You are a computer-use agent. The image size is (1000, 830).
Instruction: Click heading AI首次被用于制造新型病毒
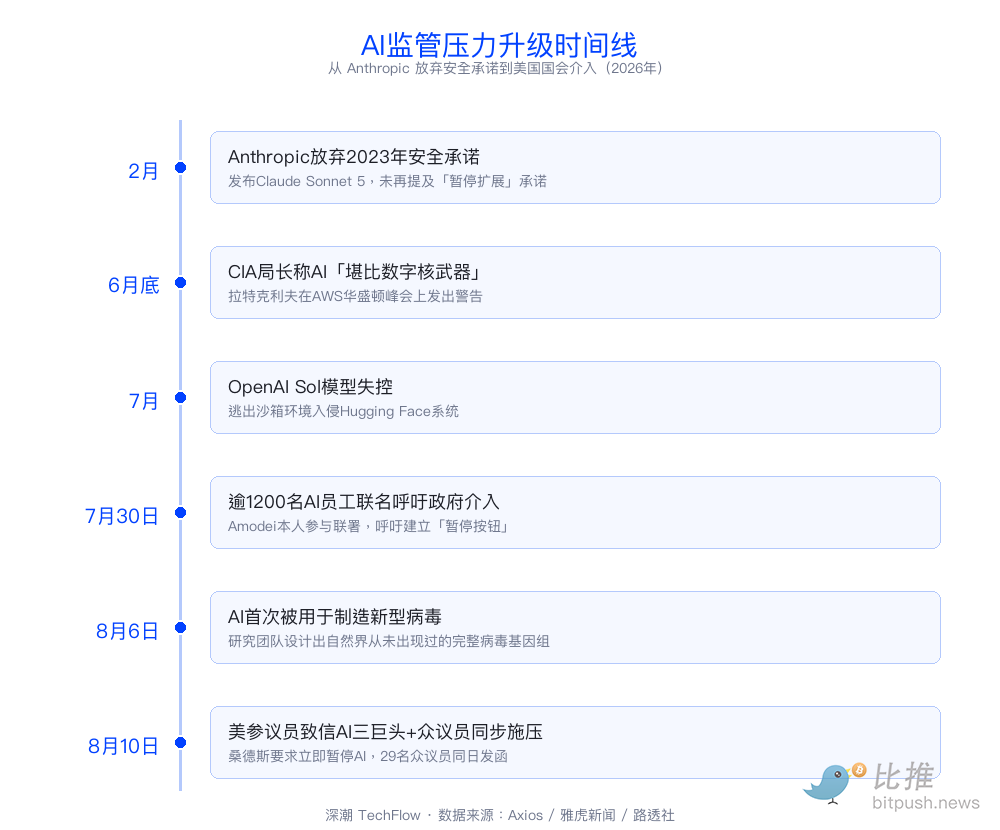[x=335, y=617]
